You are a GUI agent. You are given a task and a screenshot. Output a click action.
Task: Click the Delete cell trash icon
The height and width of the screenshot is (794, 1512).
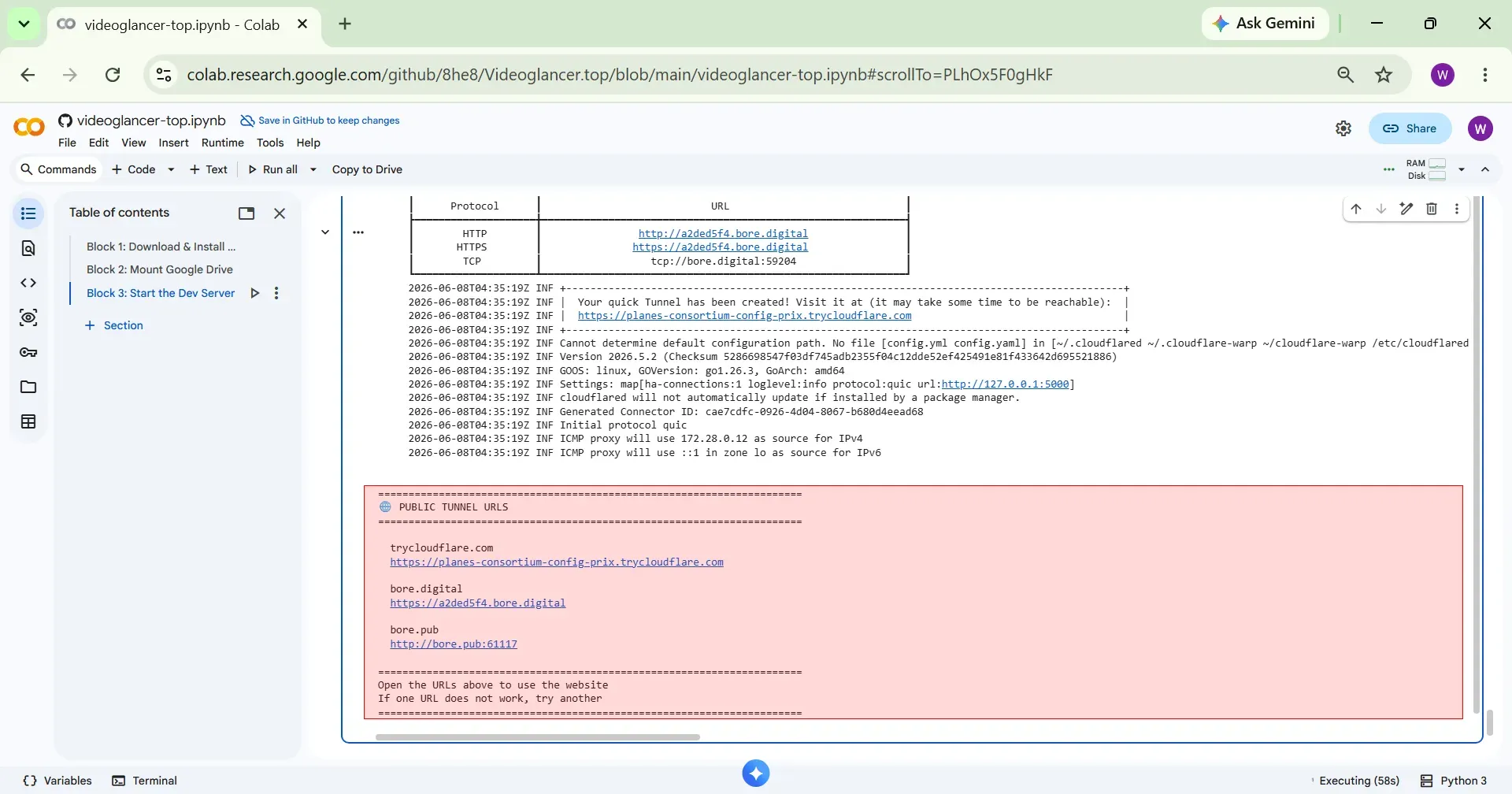click(1432, 209)
